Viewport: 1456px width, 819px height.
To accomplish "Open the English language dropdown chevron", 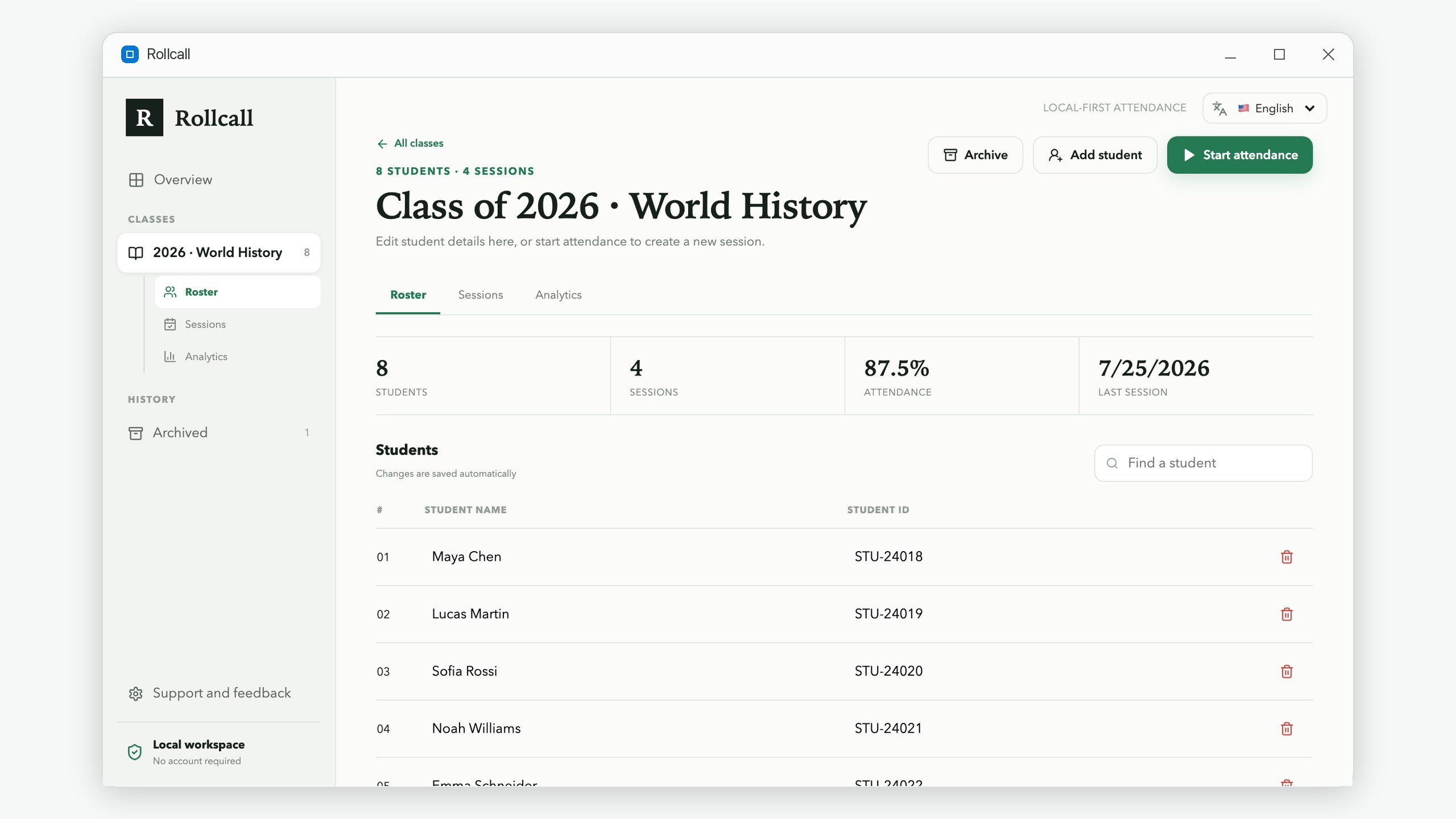I will pos(1310,108).
